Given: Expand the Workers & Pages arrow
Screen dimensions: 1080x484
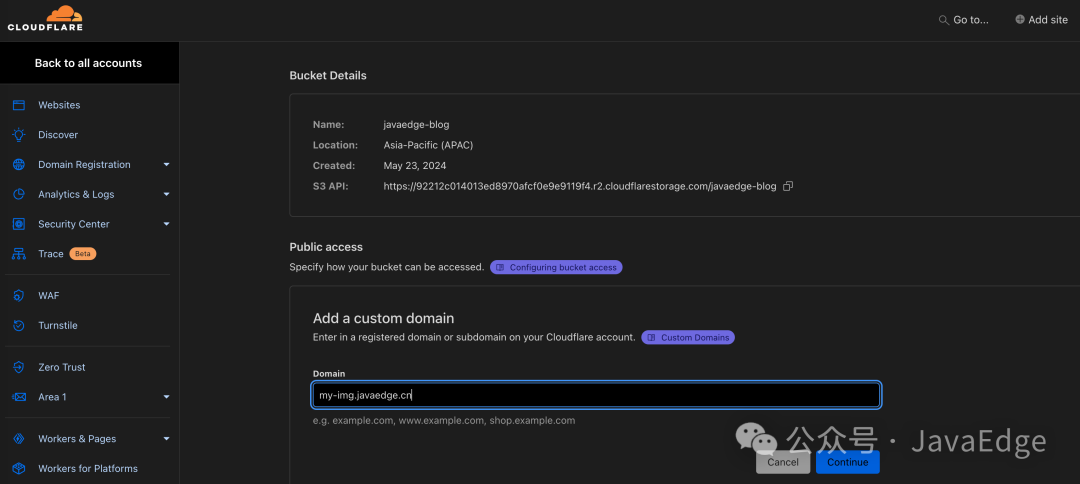Looking at the screenshot, I should pyautogui.click(x=167, y=439).
